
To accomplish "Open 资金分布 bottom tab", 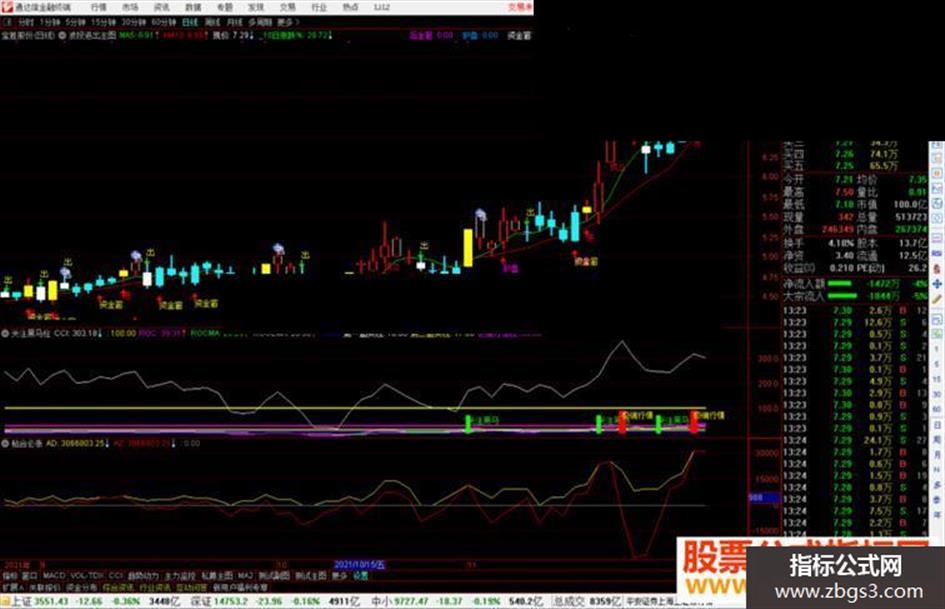I will 81,587.
